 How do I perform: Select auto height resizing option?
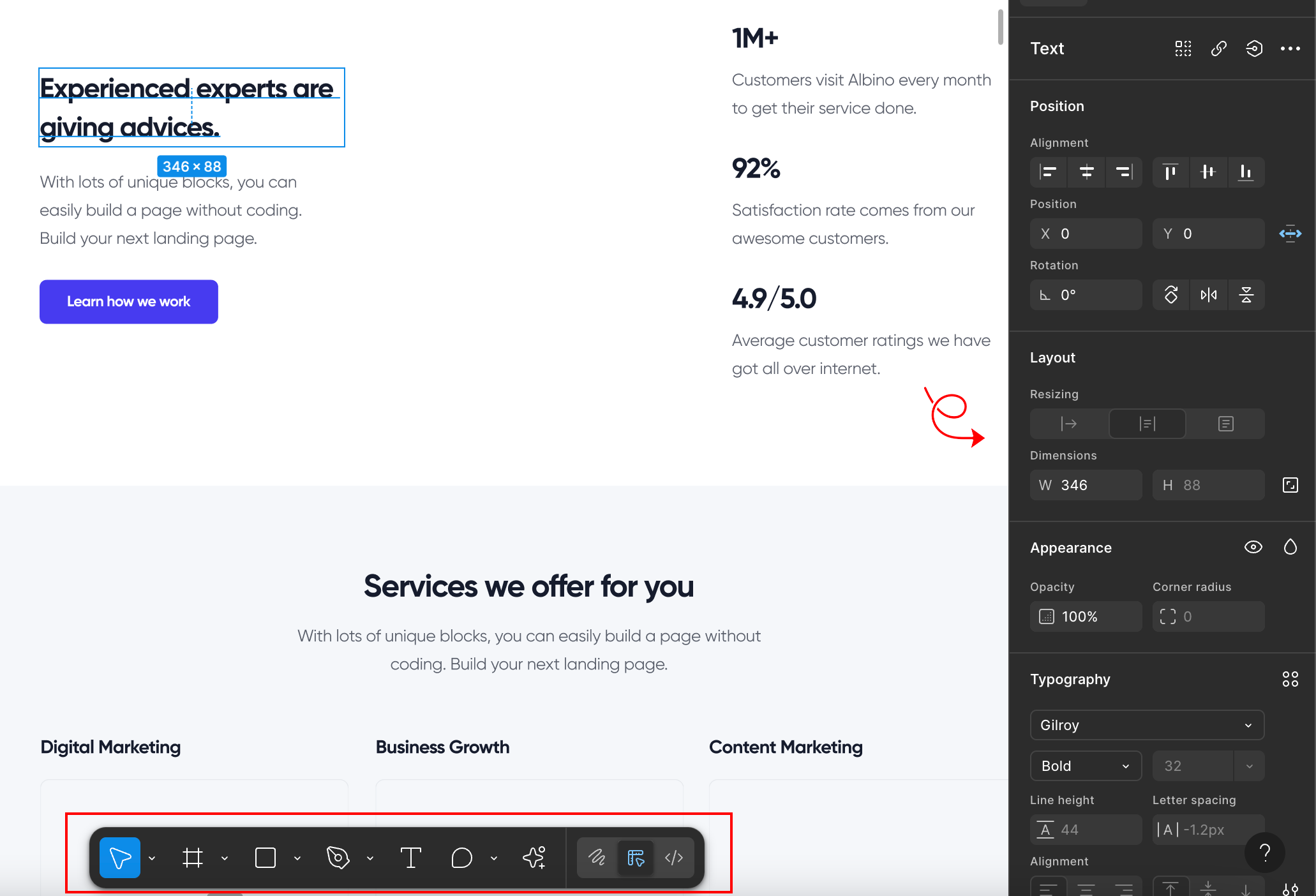tap(1147, 424)
